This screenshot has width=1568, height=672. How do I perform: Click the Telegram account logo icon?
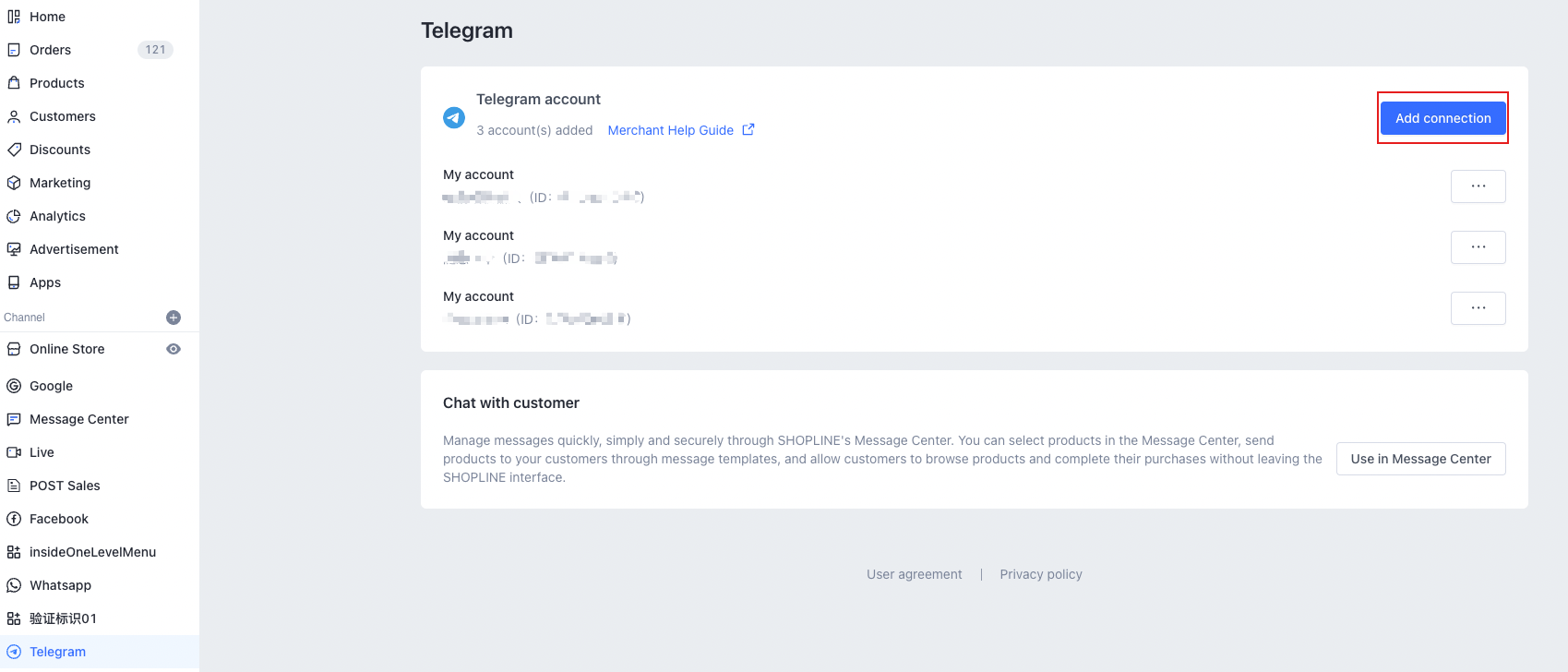pos(454,117)
